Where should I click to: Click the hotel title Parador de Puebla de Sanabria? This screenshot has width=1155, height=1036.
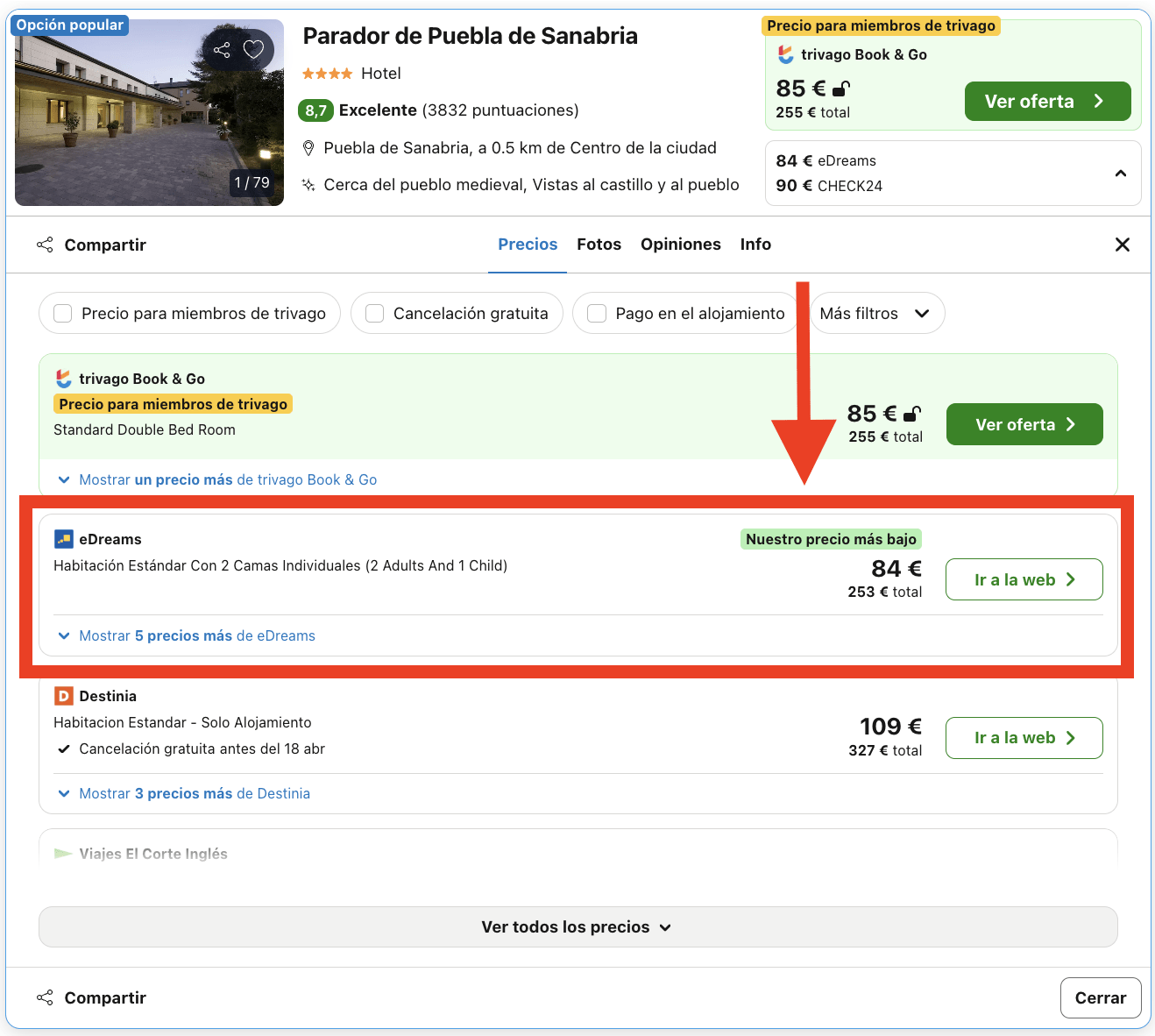tap(471, 36)
